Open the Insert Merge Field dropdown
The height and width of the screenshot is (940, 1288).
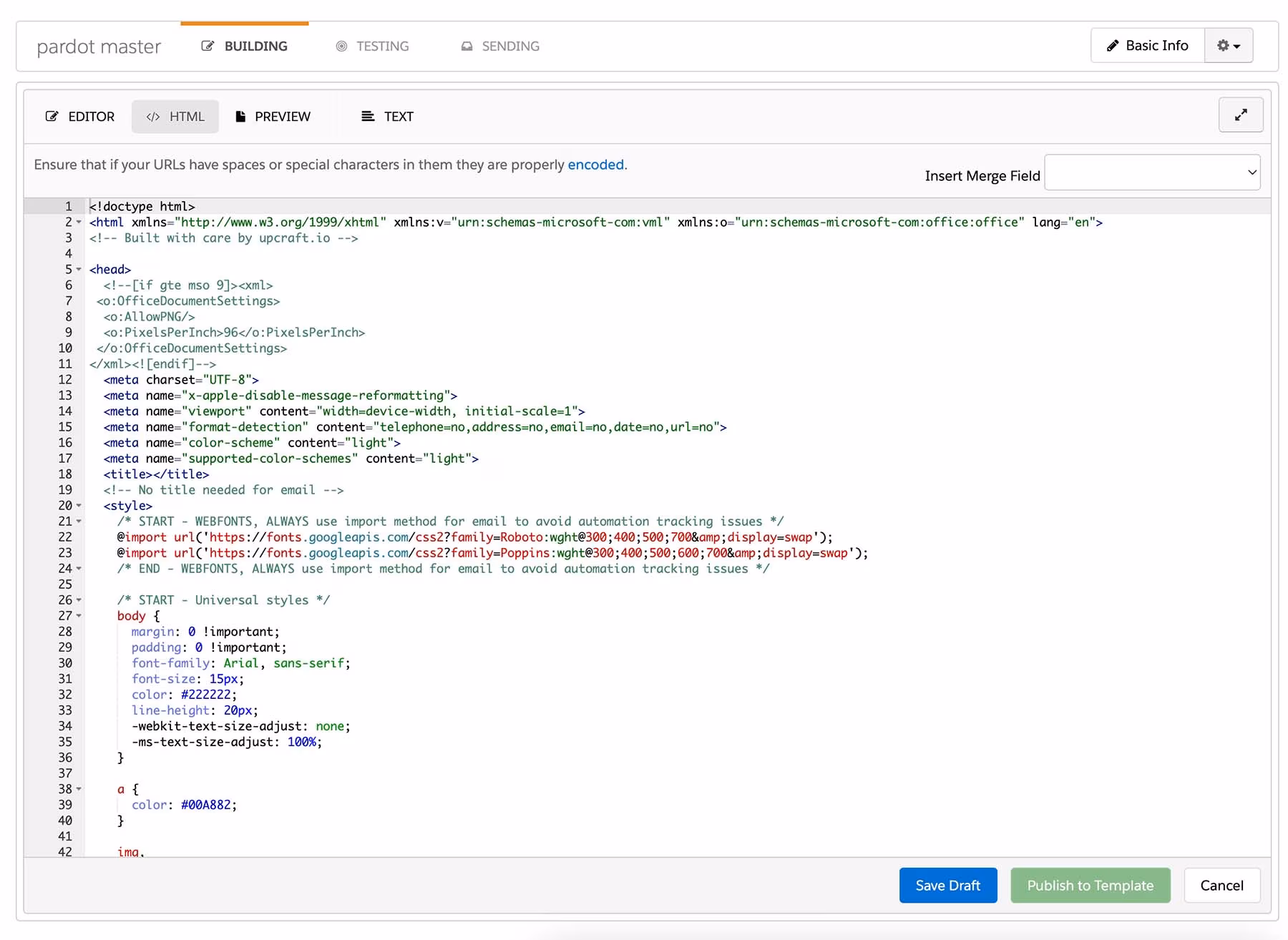click(1151, 172)
